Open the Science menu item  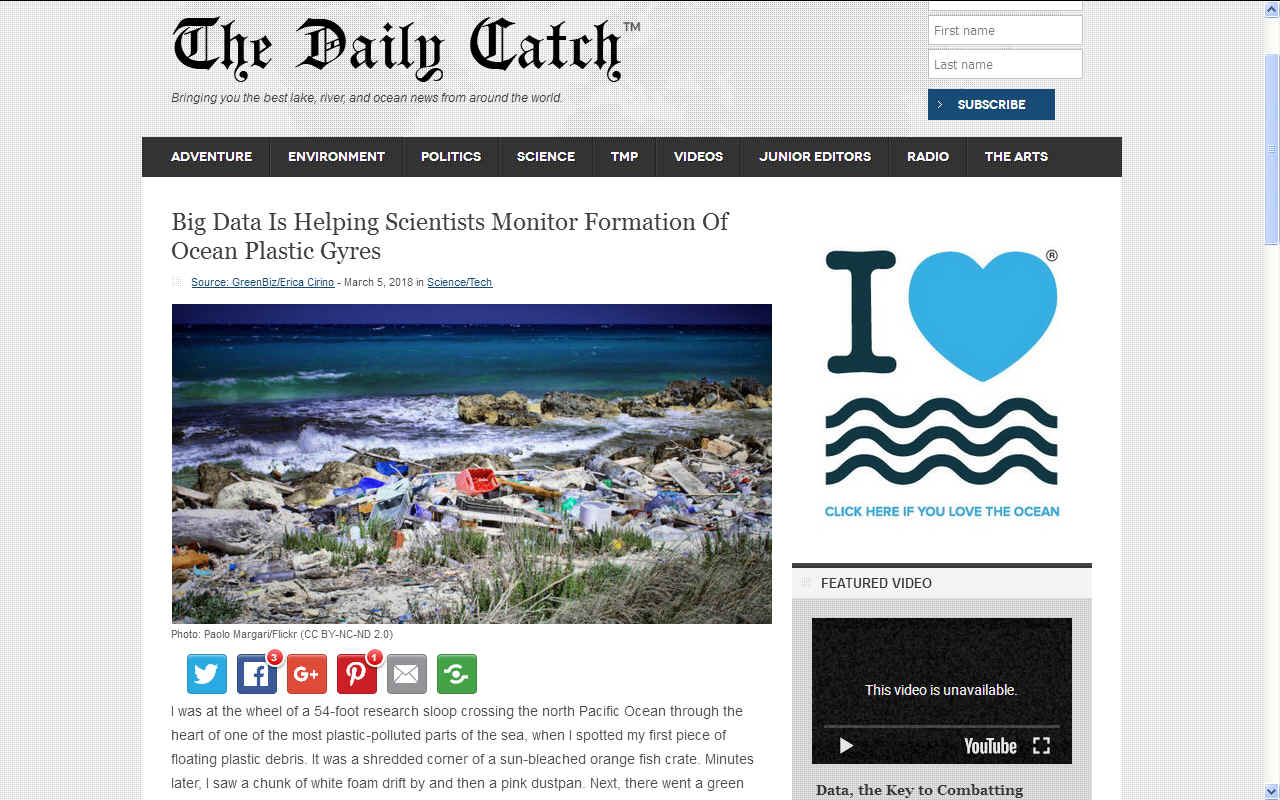click(x=546, y=157)
